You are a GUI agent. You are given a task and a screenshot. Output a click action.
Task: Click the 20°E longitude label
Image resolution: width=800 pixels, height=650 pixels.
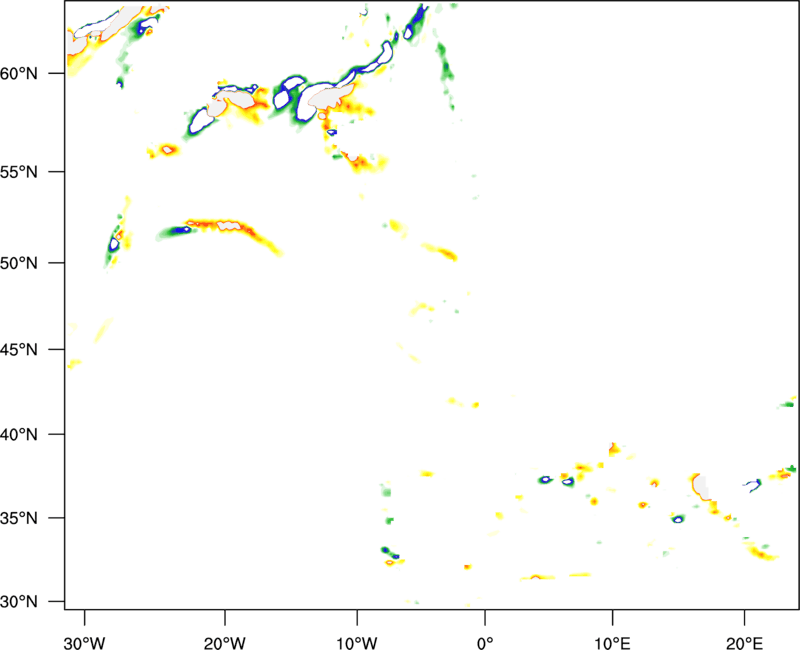[x=744, y=643]
